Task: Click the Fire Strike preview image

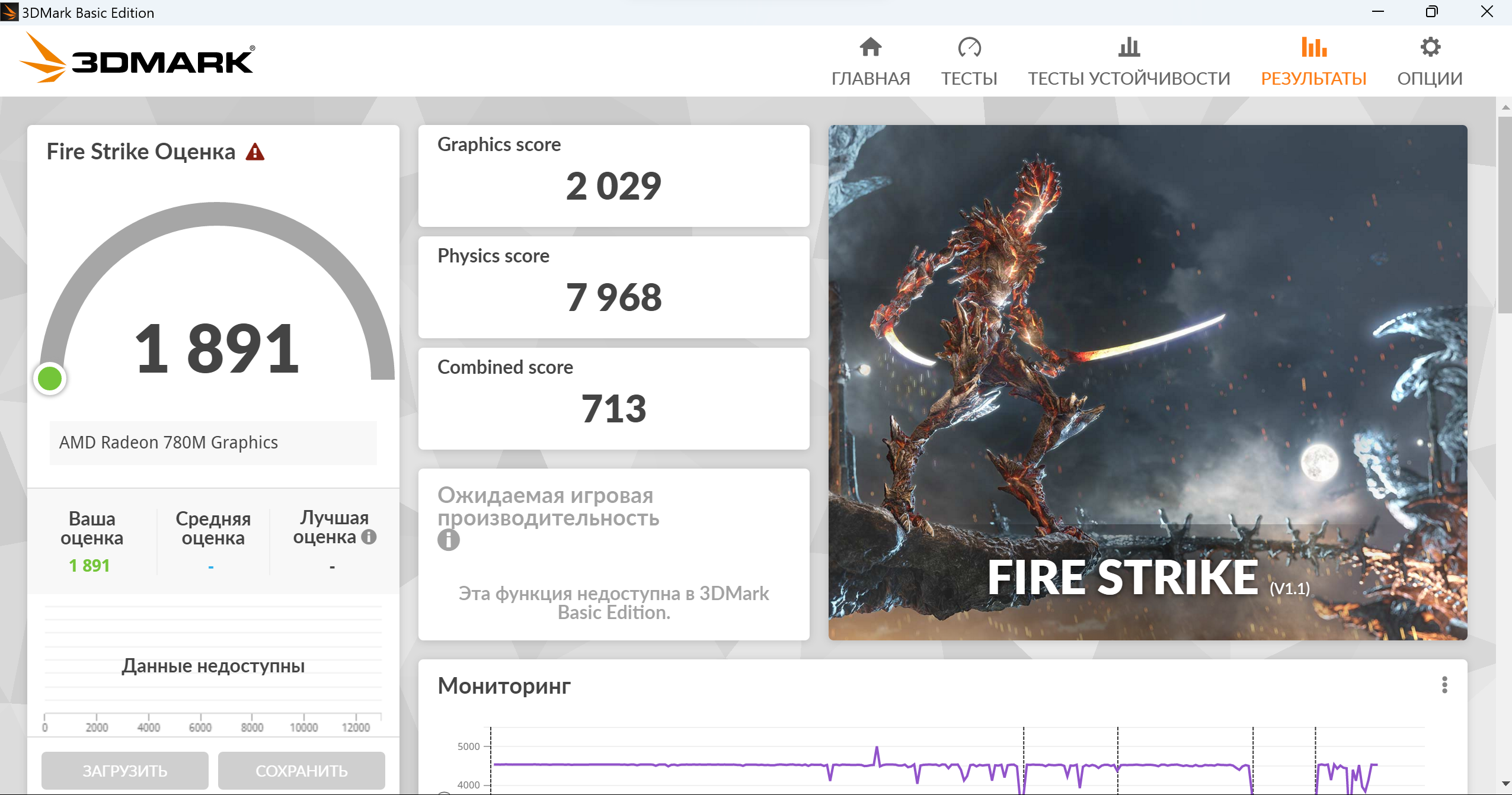Action: [1147, 382]
